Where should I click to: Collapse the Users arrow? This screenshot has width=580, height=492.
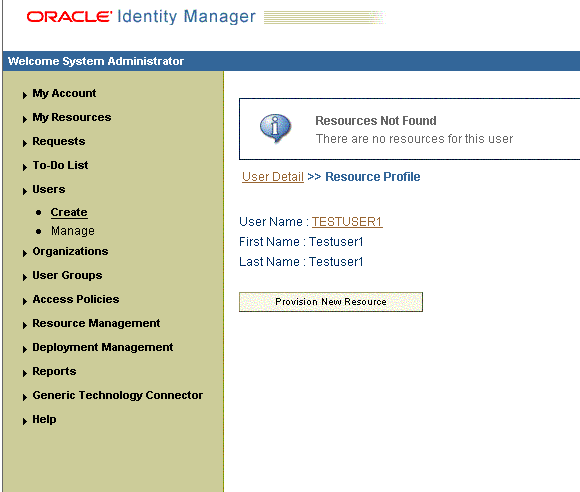click(24, 191)
